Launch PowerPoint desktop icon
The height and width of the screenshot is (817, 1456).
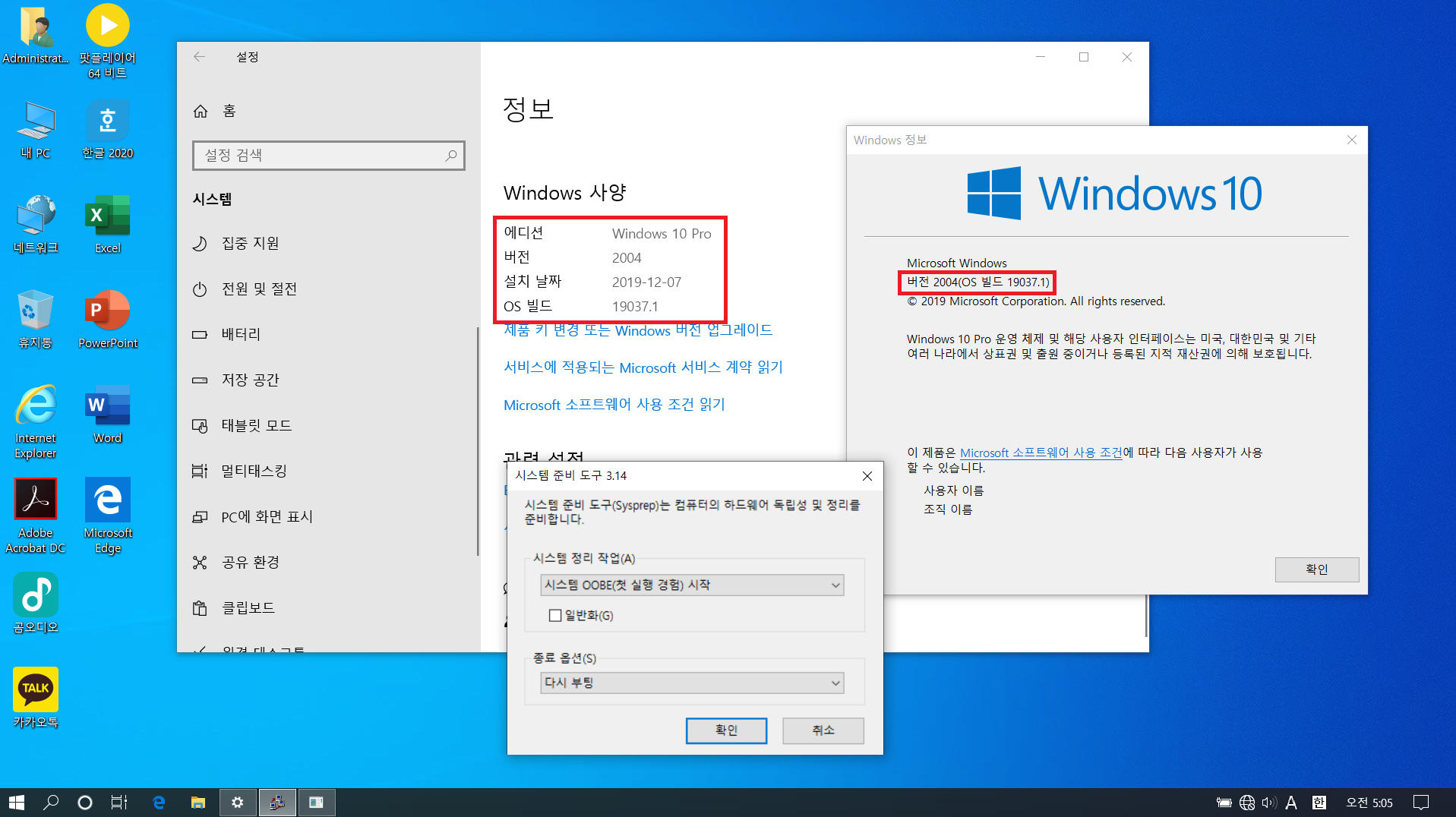pos(108,320)
